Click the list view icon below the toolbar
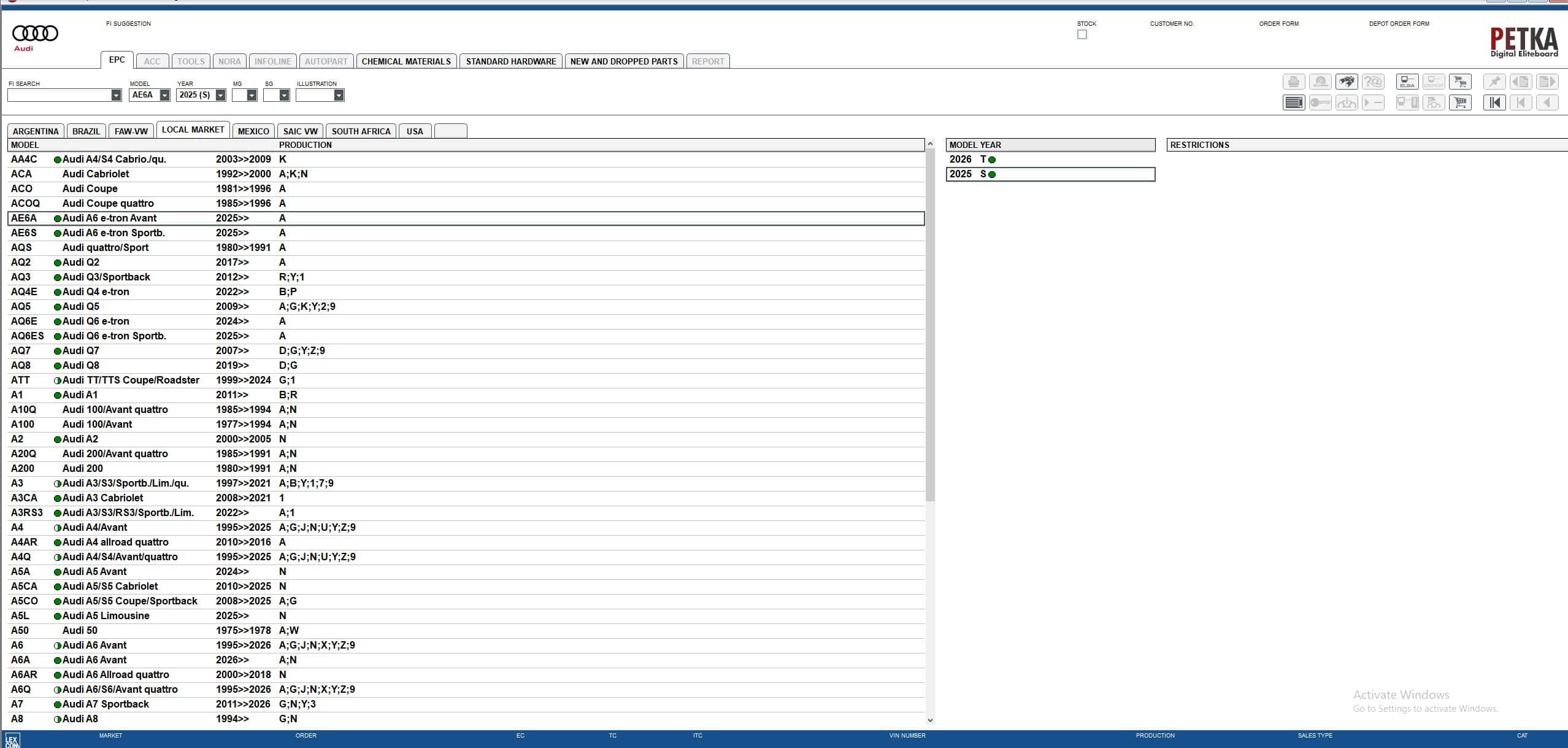1568x748 pixels. point(1294,102)
